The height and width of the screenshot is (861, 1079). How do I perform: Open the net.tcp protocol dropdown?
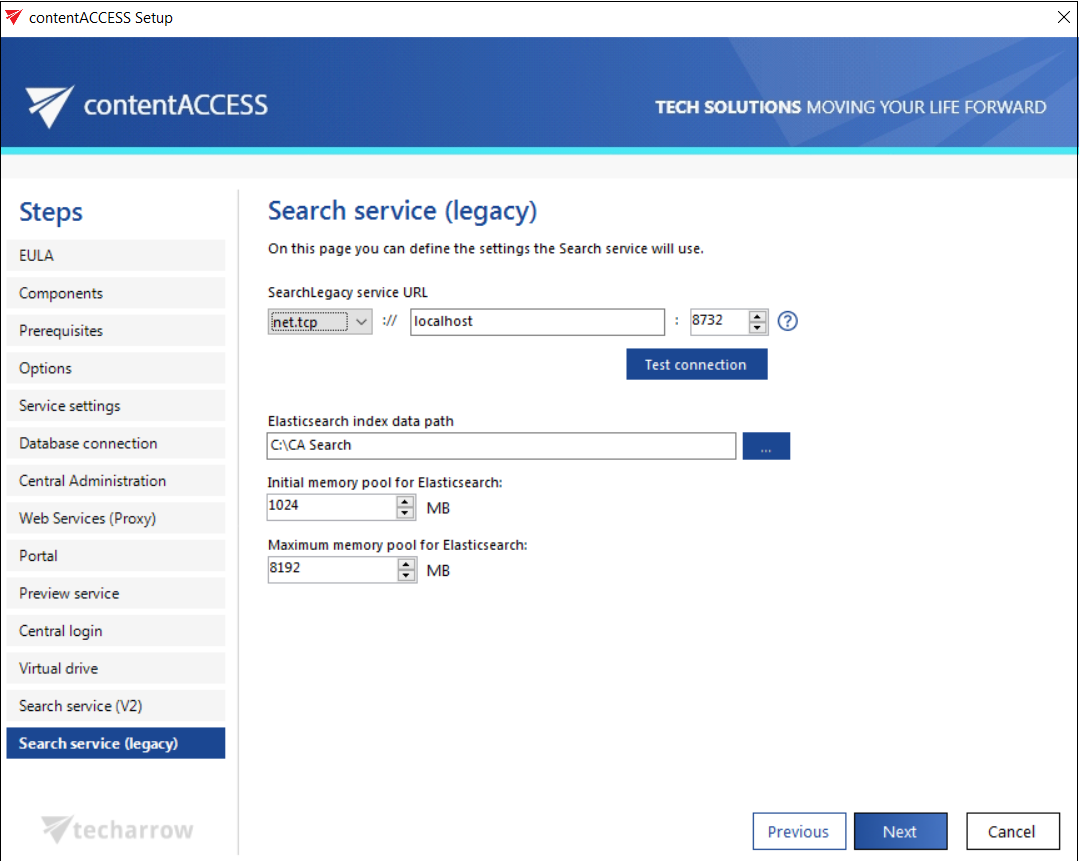[x=320, y=322]
